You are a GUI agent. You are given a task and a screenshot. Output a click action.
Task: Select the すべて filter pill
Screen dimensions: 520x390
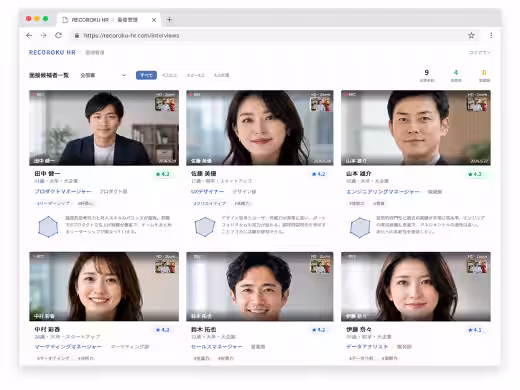[x=146, y=75]
